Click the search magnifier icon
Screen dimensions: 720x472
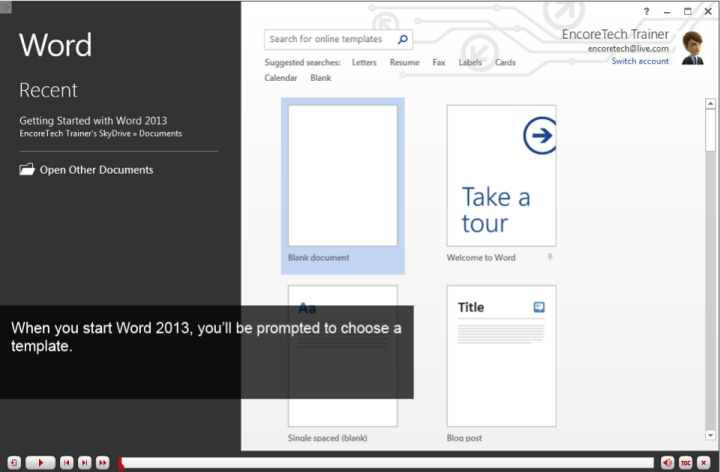[x=403, y=39]
